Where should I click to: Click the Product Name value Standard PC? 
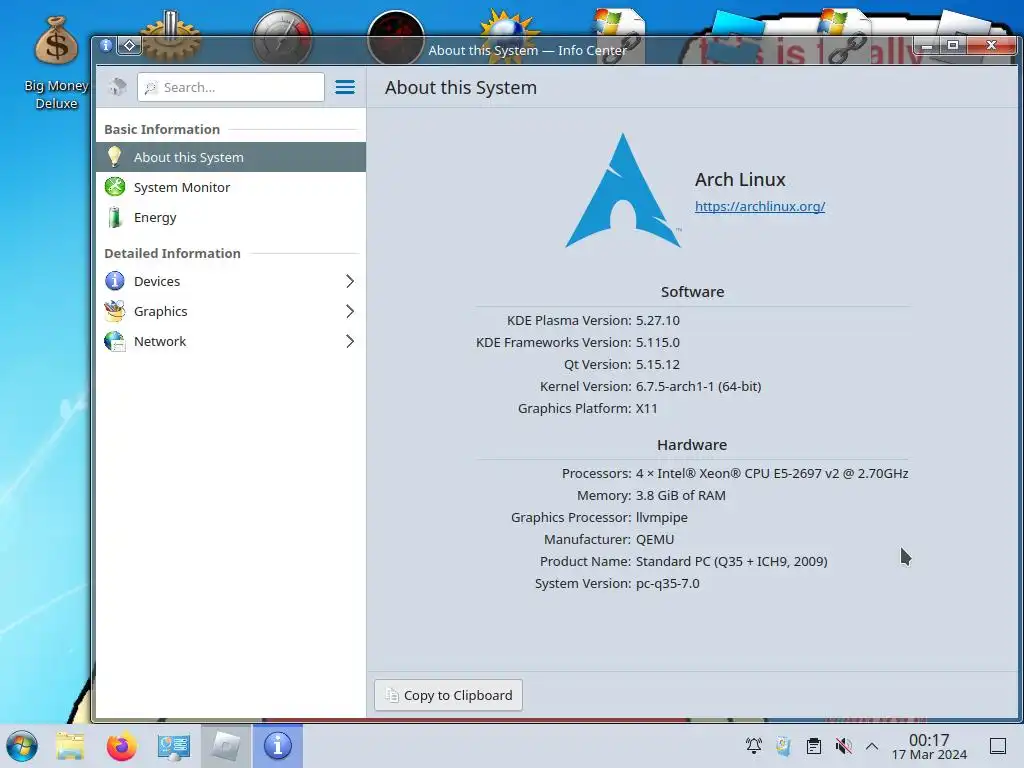pos(731,562)
